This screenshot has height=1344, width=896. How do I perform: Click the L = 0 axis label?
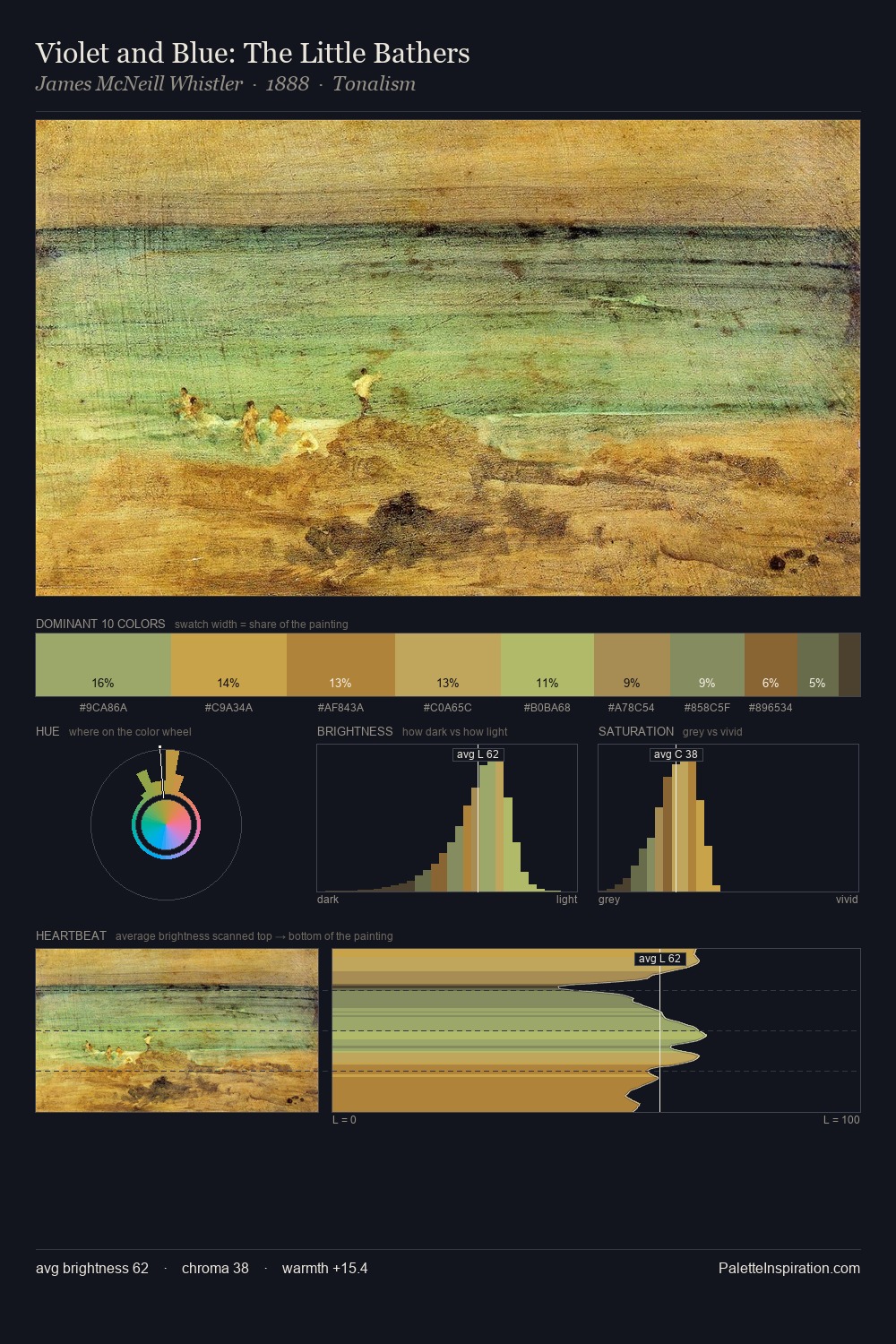[x=345, y=1120]
